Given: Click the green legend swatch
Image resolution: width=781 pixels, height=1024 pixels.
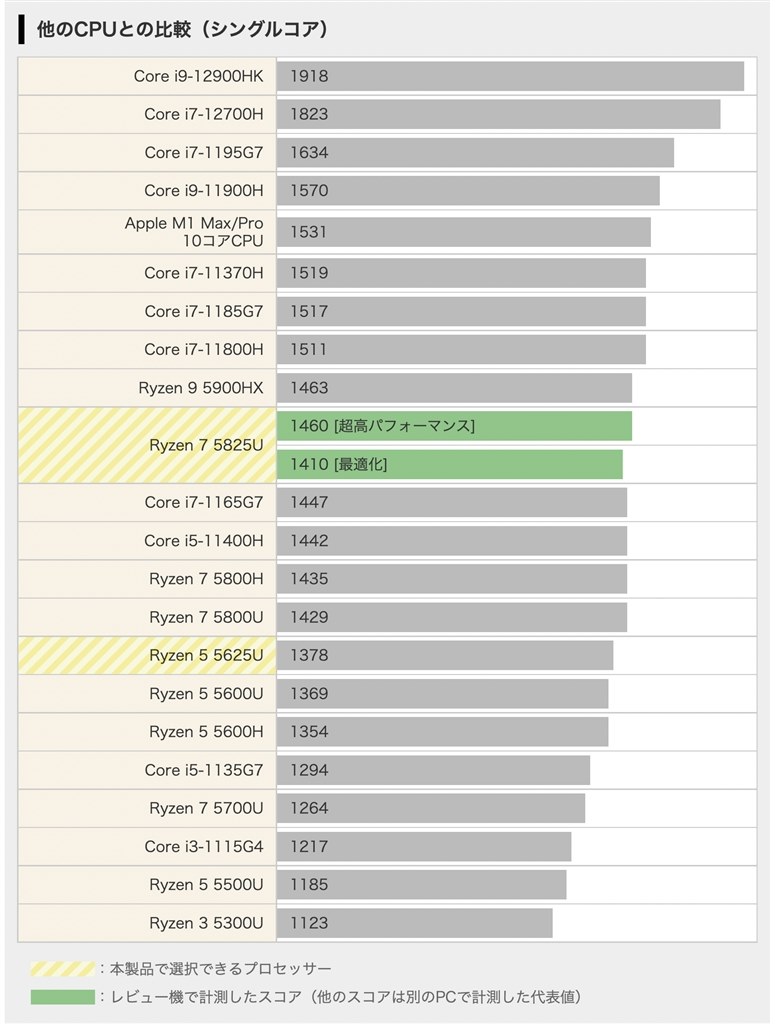Looking at the screenshot, I should [x=62, y=997].
